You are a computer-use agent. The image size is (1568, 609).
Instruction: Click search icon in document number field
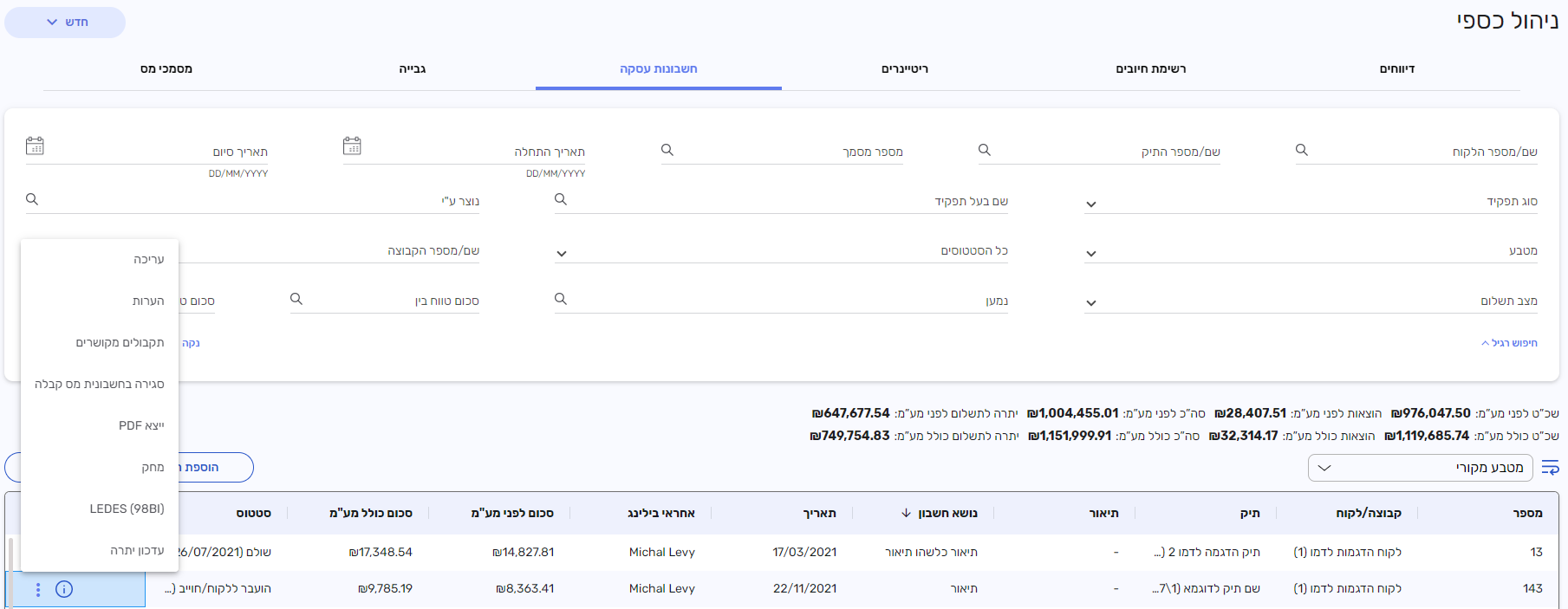pos(667,150)
